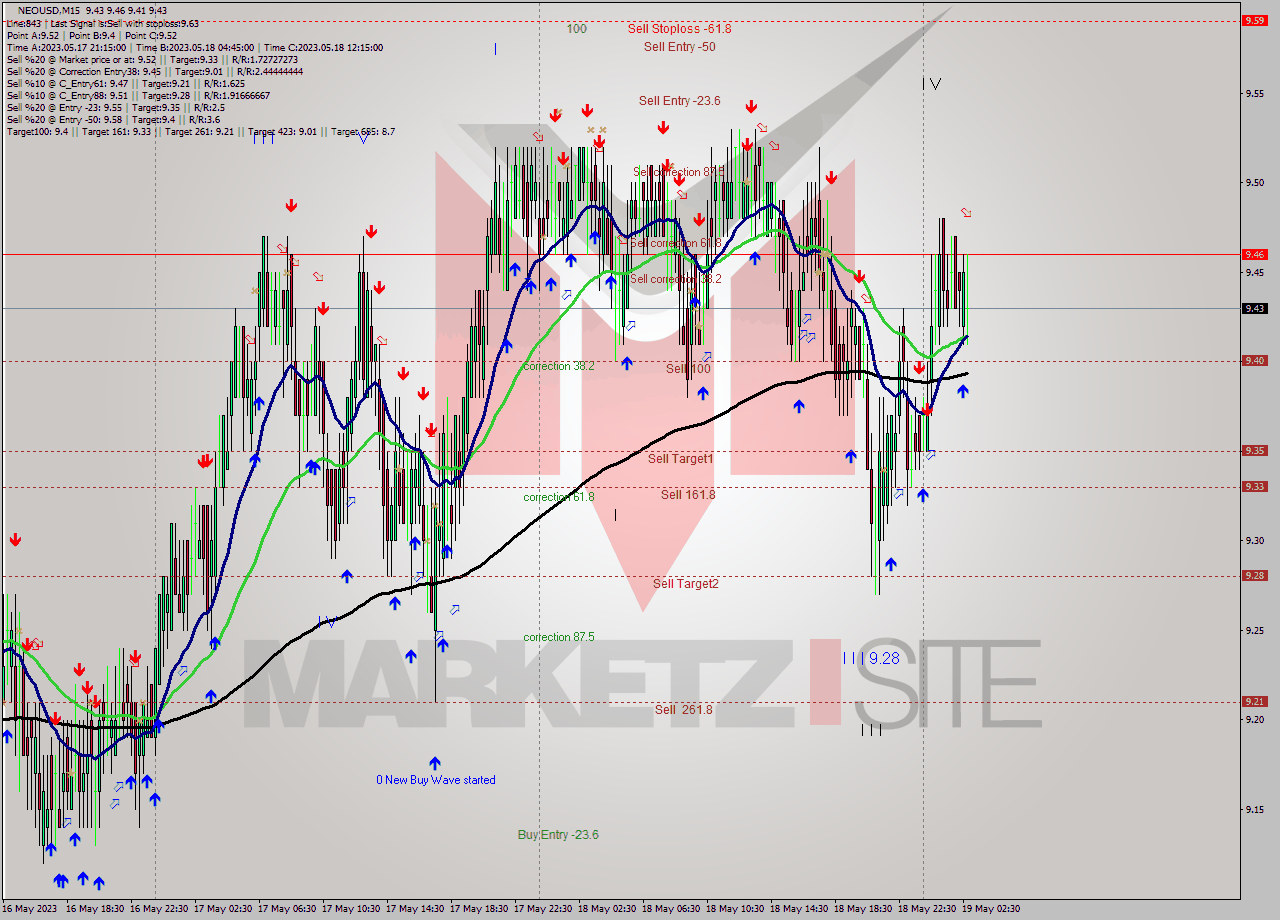Click the 9.15 price axis label
Screen dimensions: 1280x920
pyautogui.click(x=1254, y=809)
